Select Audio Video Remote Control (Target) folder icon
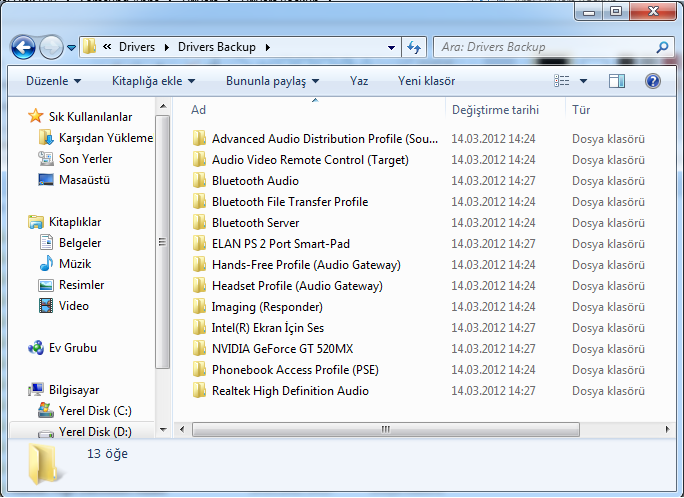The height and width of the screenshot is (498, 684). tap(199, 159)
